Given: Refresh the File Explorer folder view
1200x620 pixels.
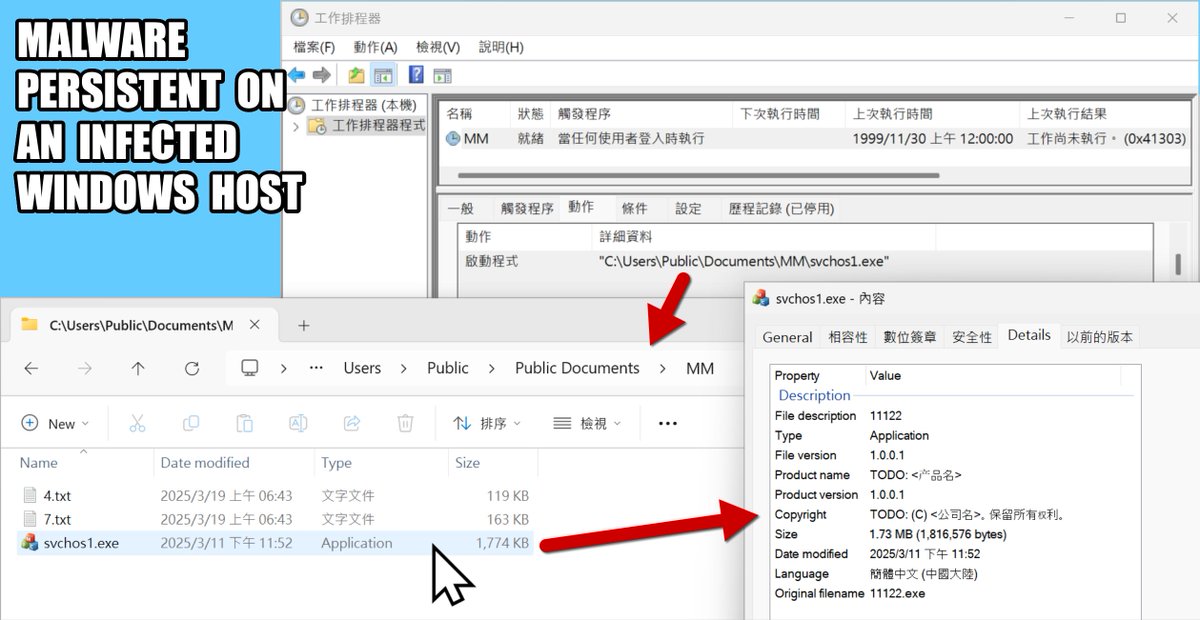Looking at the screenshot, I should (192, 368).
